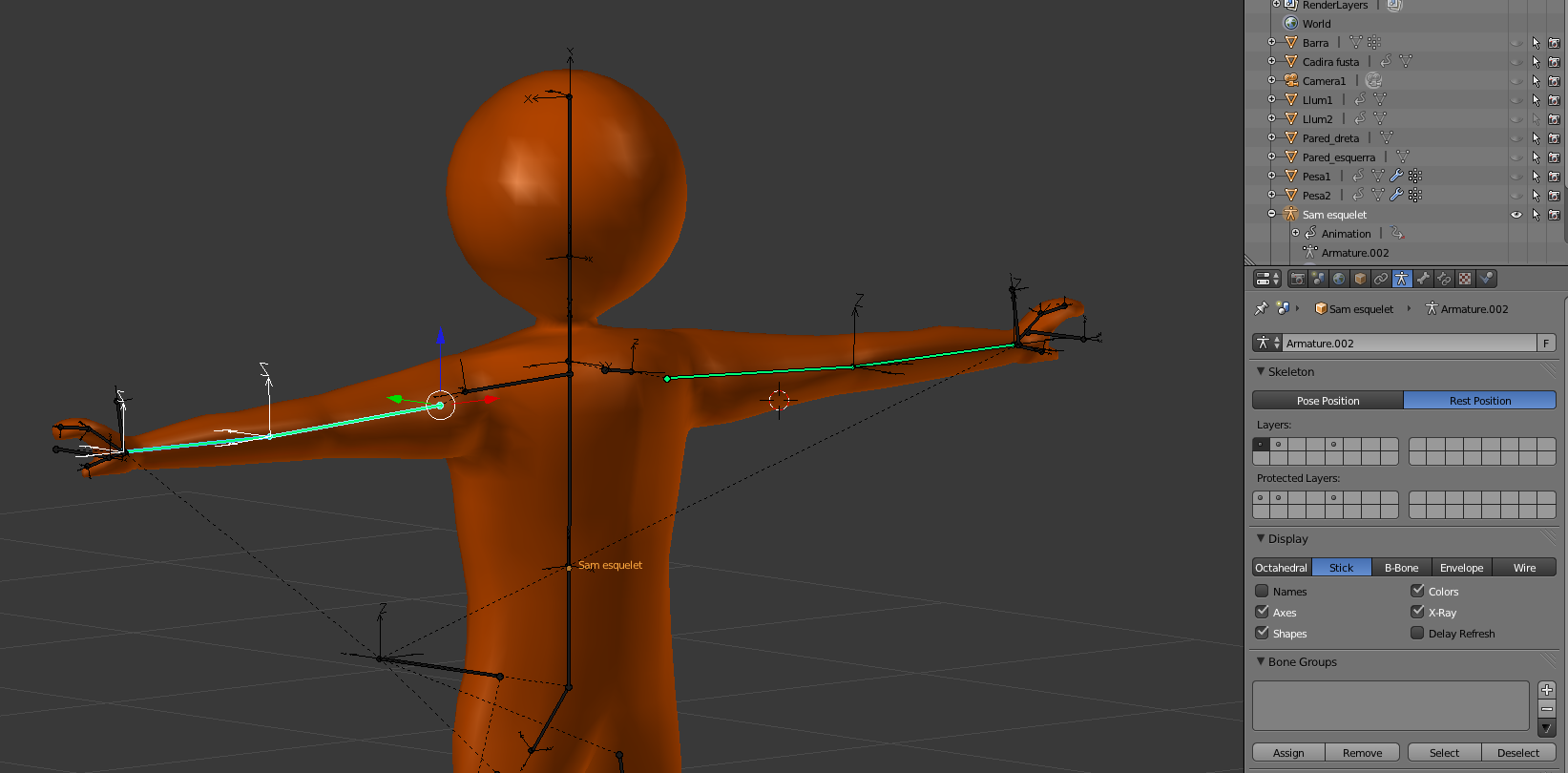Hide Sam esquelet using its eye icon

pyautogui.click(x=1516, y=215)
